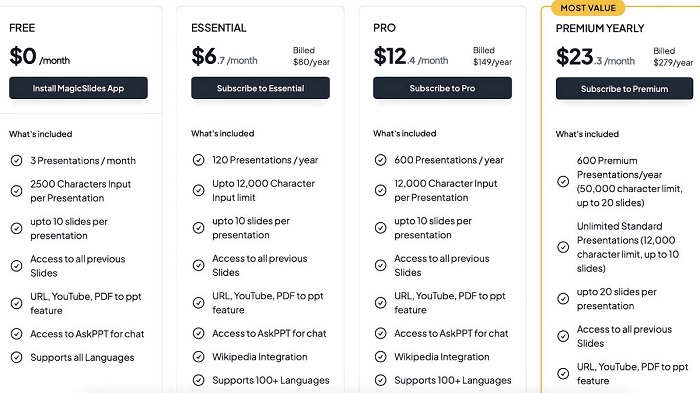Click checkmark beside Pro's Access to AskPPT
This screenshot has width=700, height=393.
(x=380, y=333)
